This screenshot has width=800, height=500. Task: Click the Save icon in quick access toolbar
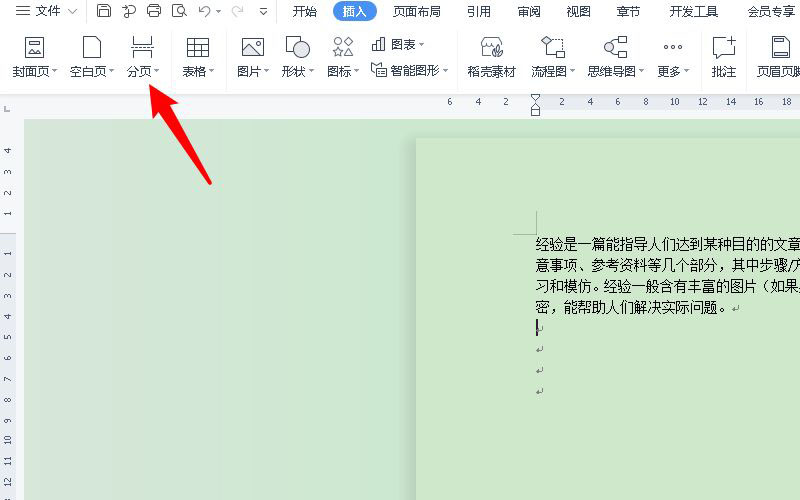click(x=104, y=11)
